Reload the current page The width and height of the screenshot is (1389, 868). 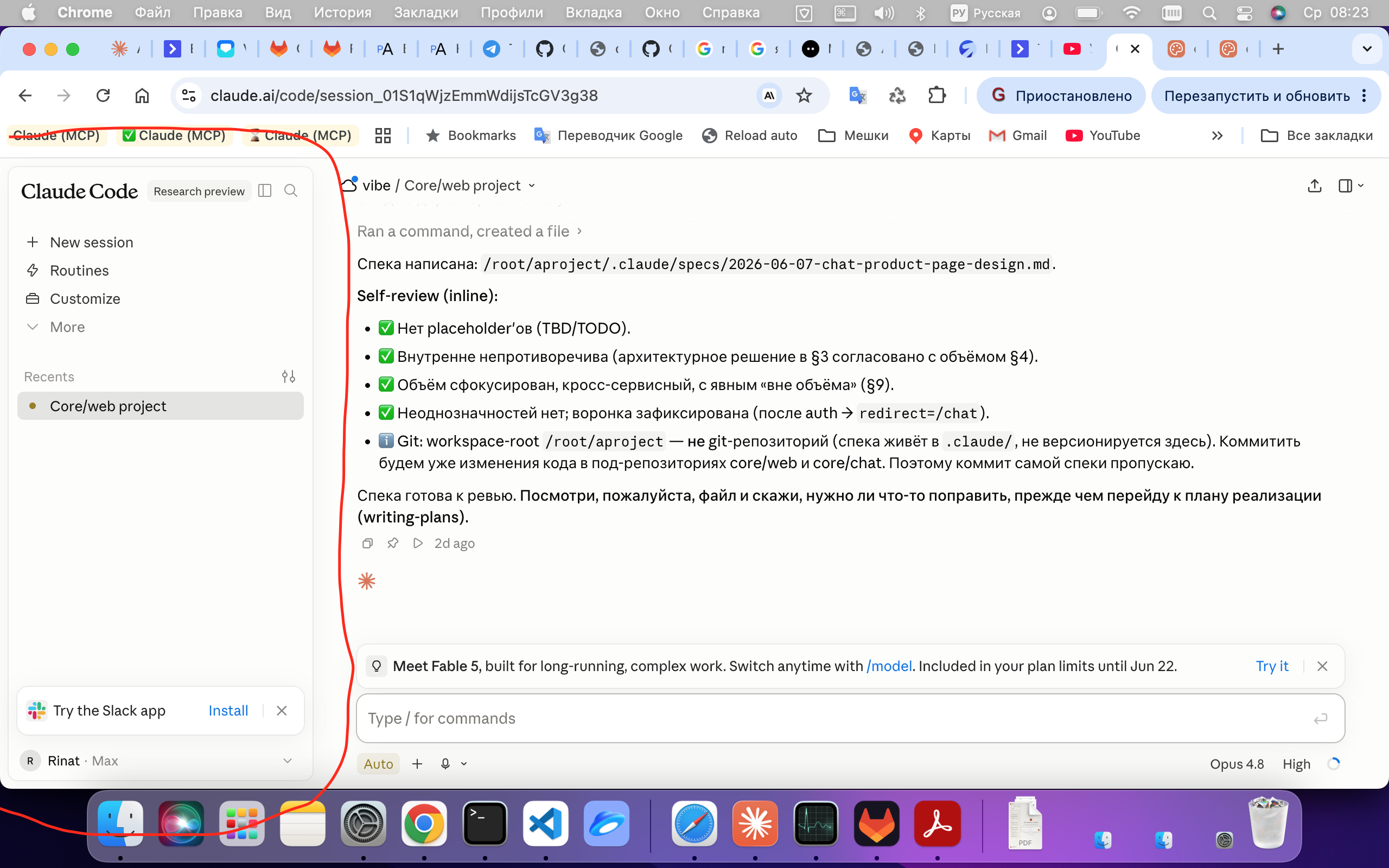103,95
